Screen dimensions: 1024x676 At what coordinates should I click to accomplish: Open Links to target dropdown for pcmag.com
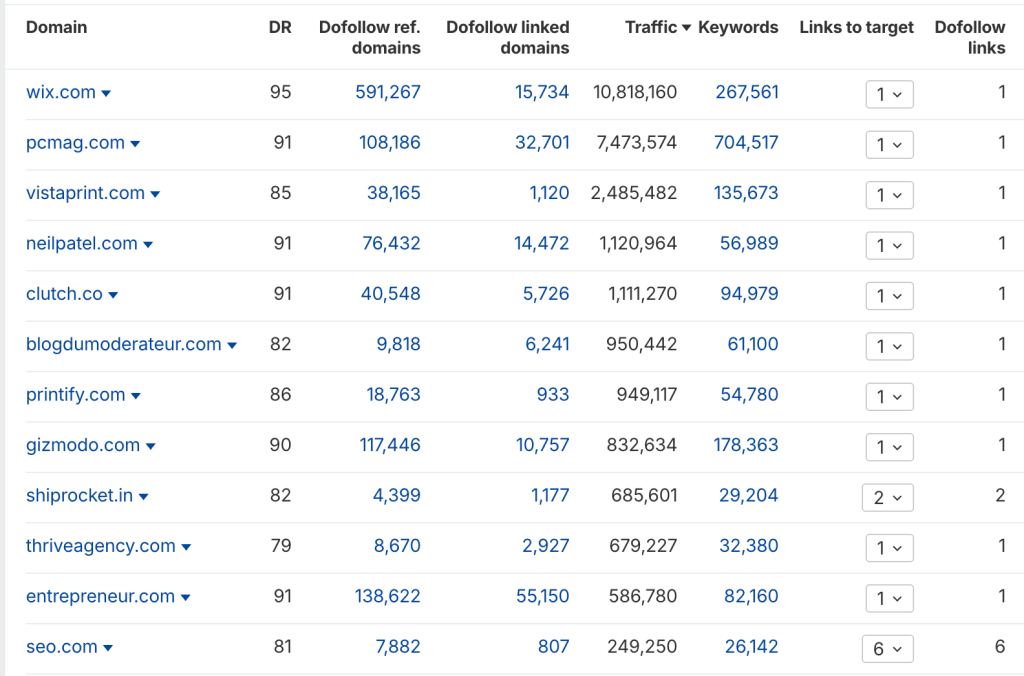click(889, 144)
